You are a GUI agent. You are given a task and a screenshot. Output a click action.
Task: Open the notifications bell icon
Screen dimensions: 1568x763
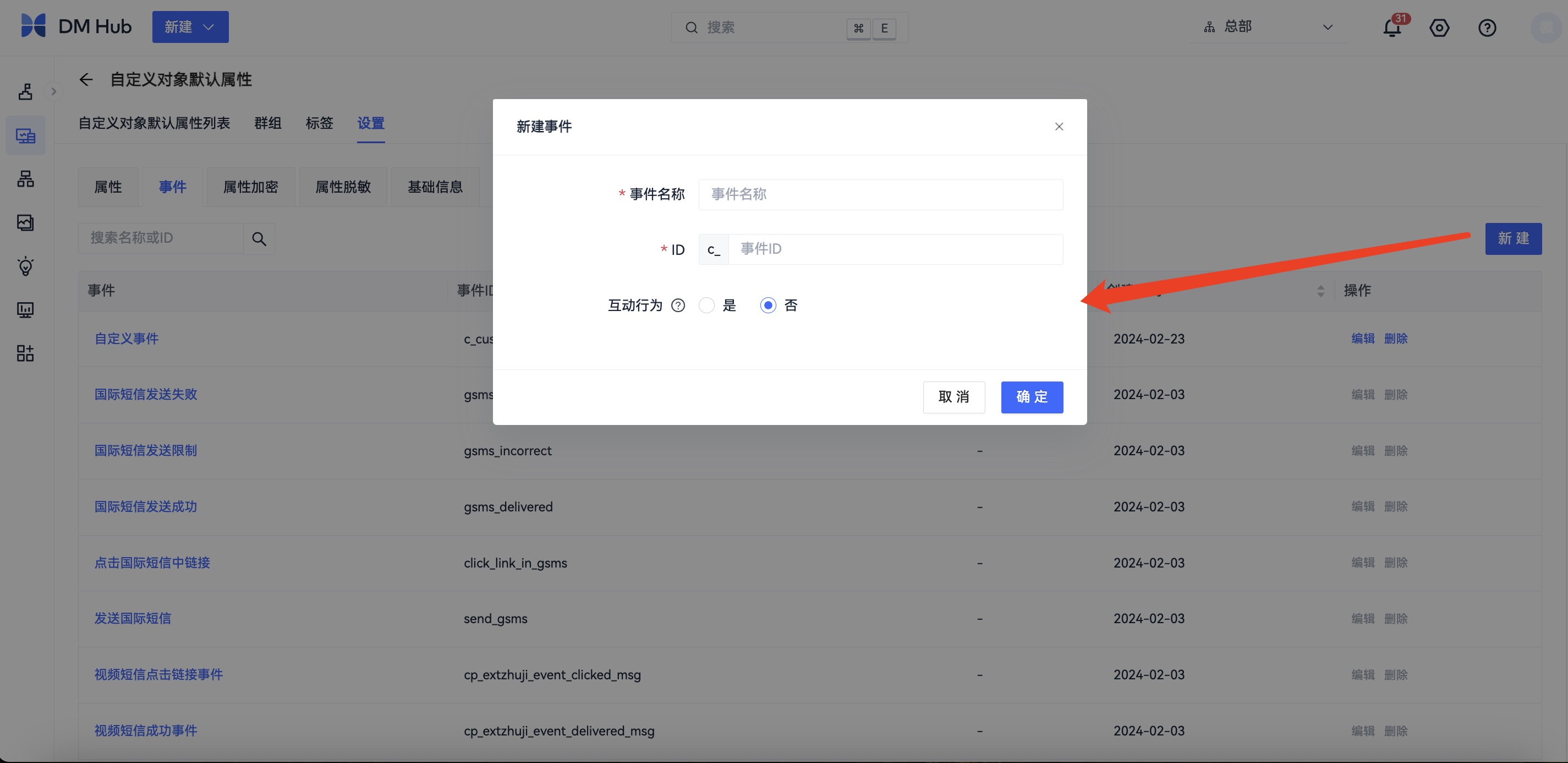tap(1392, 28)
